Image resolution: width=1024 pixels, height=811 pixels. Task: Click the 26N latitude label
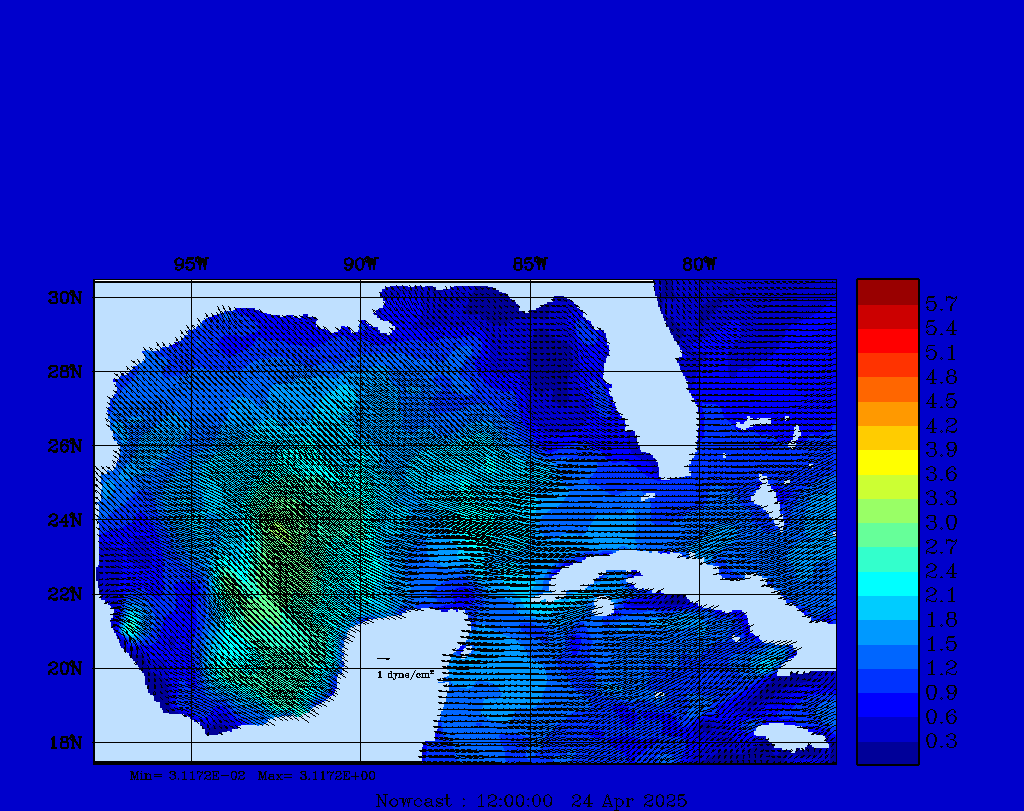click(x=64, y=446)
